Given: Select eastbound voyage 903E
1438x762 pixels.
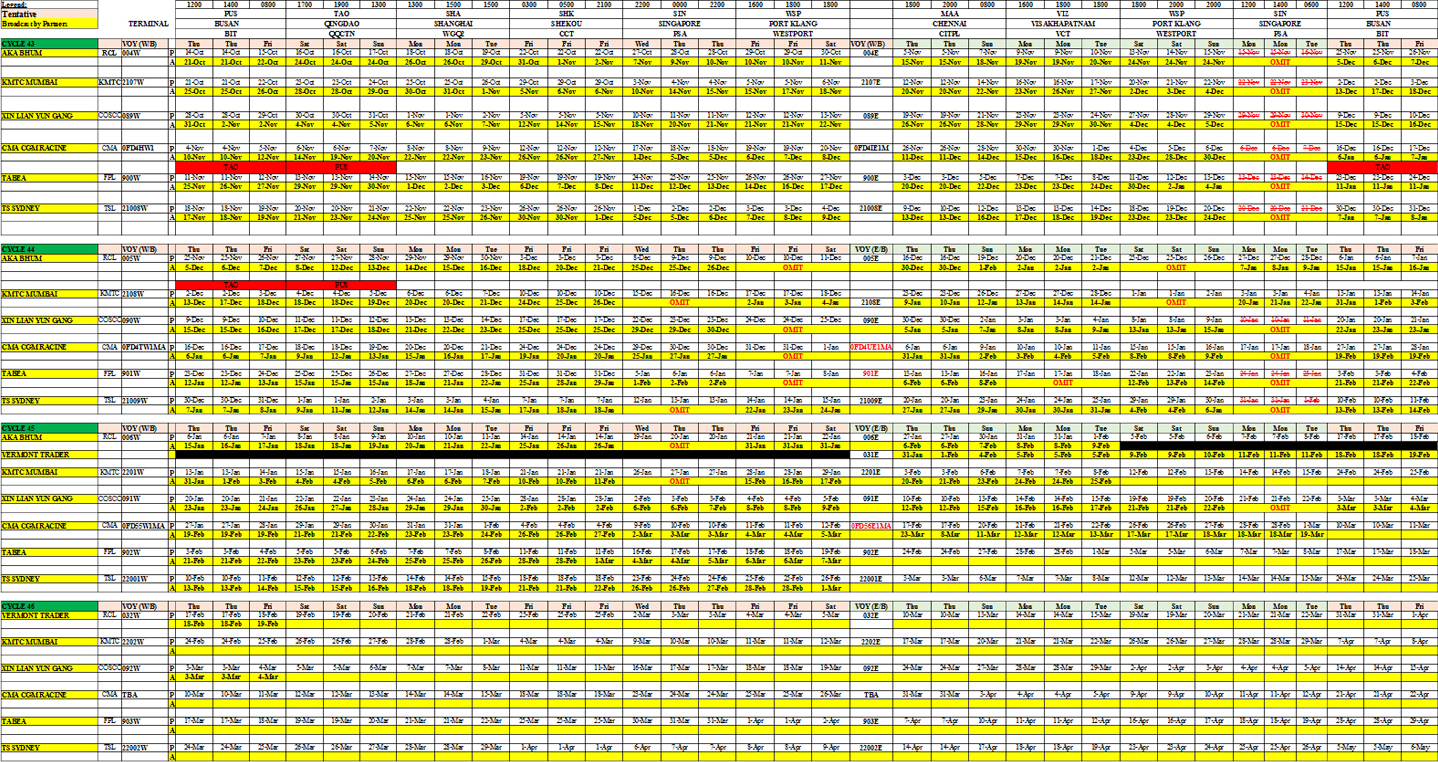Looking at the screenshot, I should [871, 721].
